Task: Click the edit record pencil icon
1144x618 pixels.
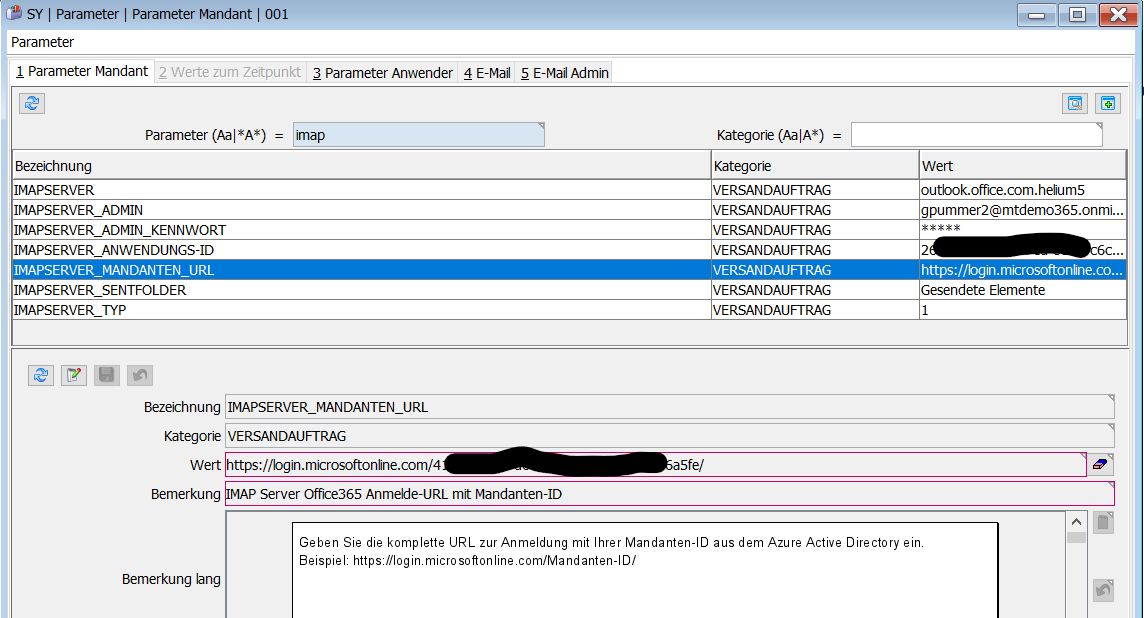Action: (x=73, y=375)
